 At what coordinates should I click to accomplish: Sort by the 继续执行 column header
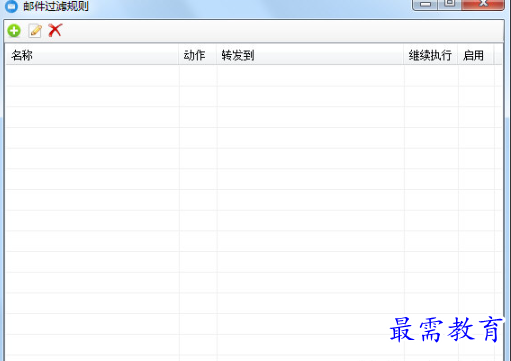(431, 55)
